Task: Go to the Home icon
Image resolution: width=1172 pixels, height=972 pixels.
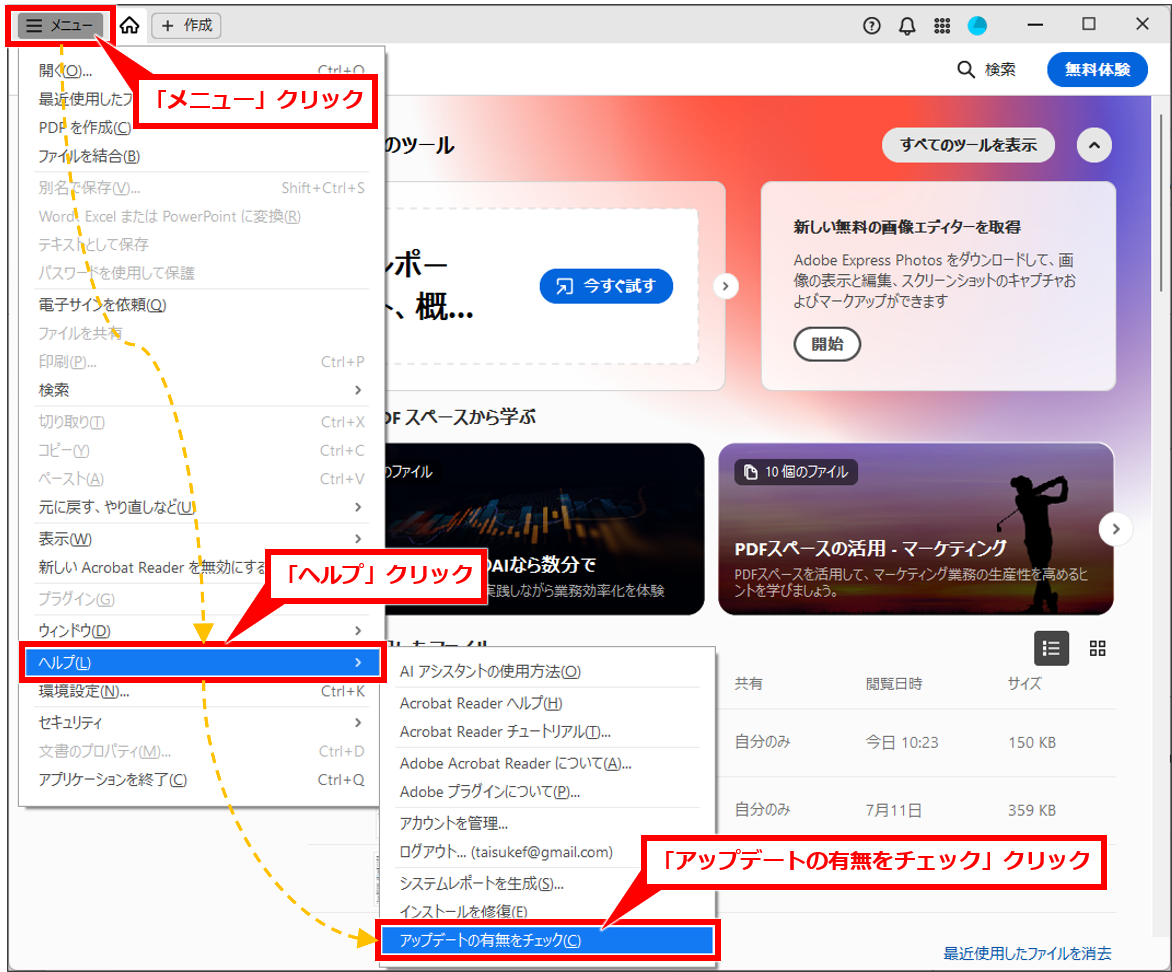Action: pos(129,25)
